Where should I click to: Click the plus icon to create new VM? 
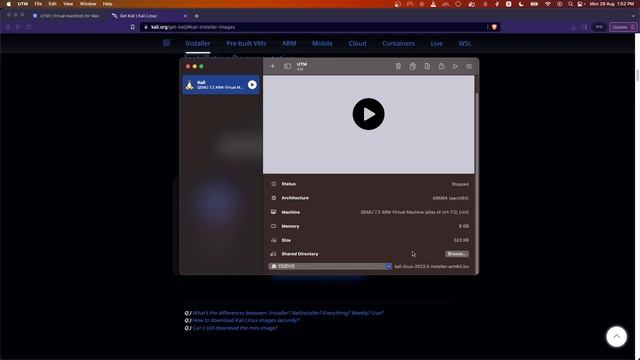[x=272, y=66]
